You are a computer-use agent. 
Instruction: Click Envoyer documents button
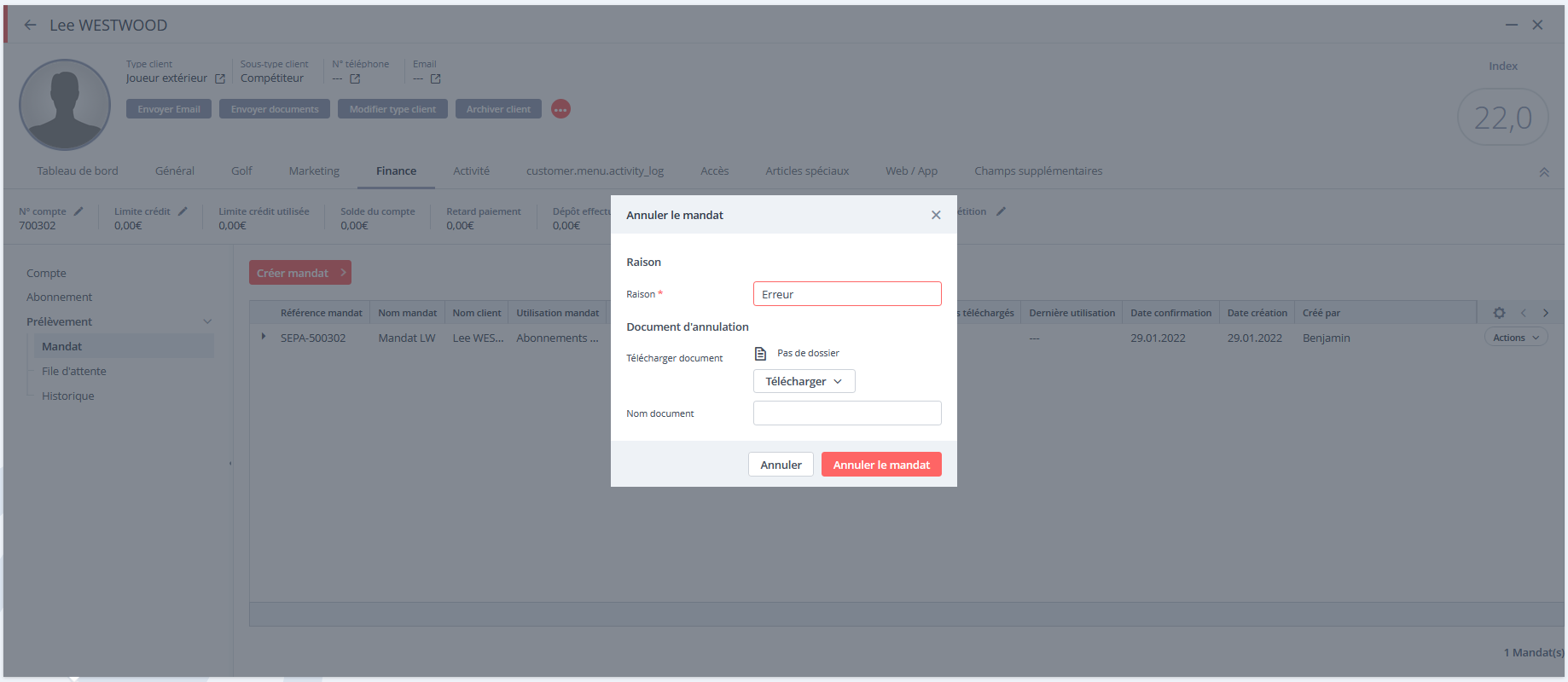click(x=275, y=109)
